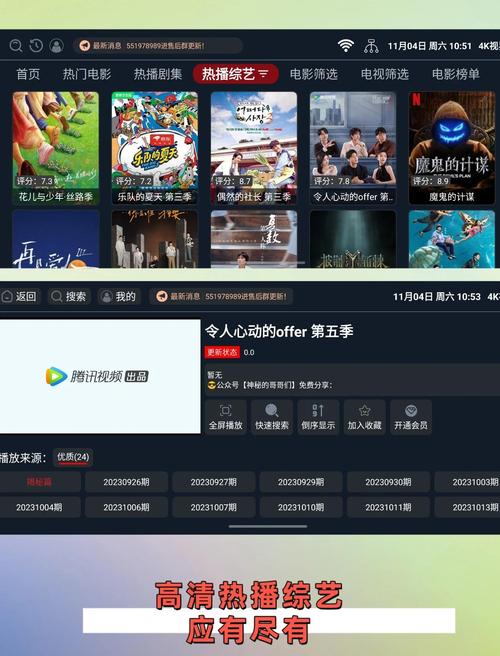Select episode 20231010期
Image resolution: width=500 pixels, height=656 pixels.
click(301, 507)
